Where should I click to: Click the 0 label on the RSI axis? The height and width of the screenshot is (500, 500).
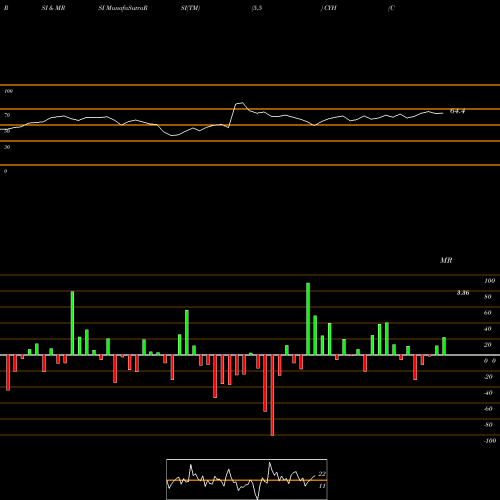5,171
